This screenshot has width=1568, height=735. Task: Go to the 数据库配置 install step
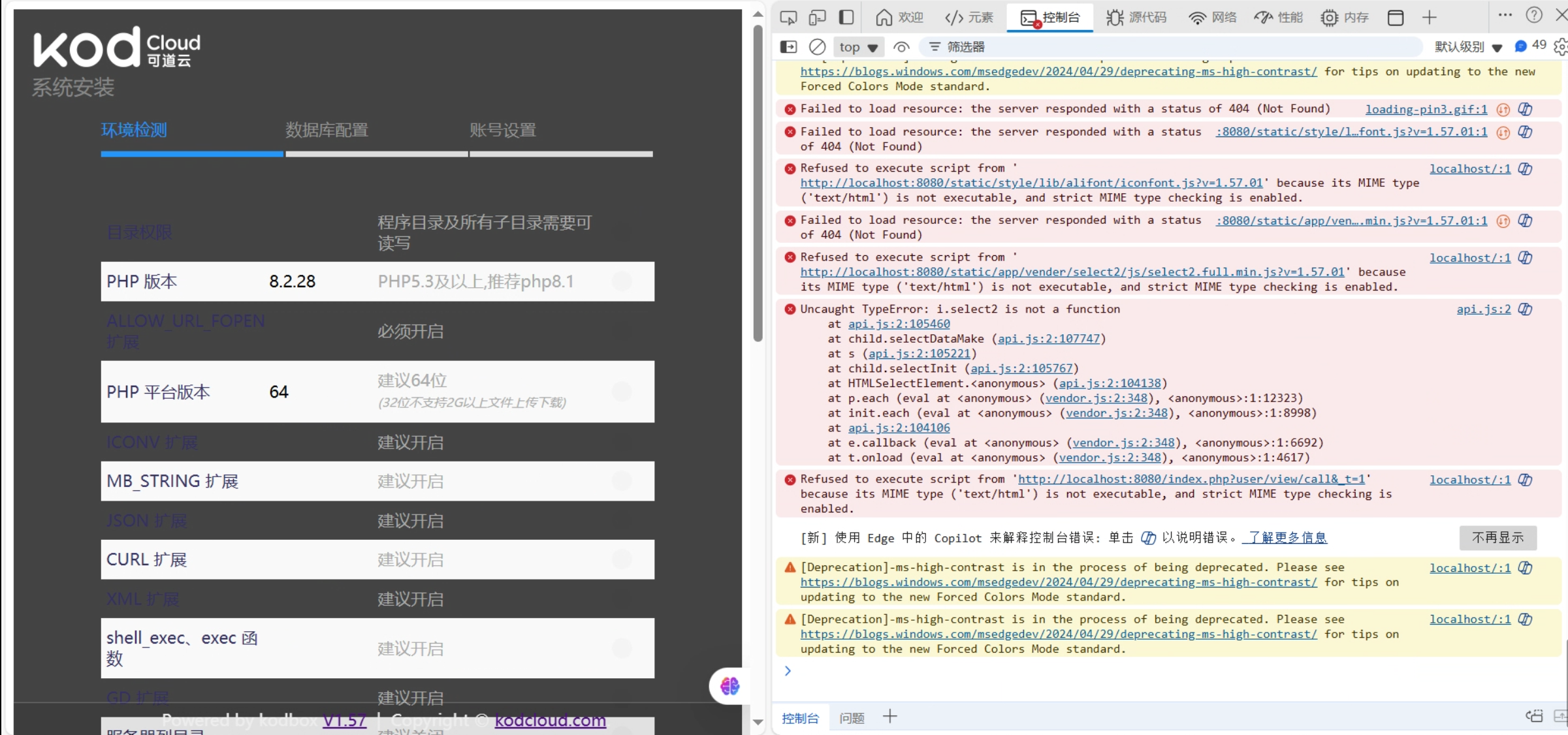click(x=327, y=130)
